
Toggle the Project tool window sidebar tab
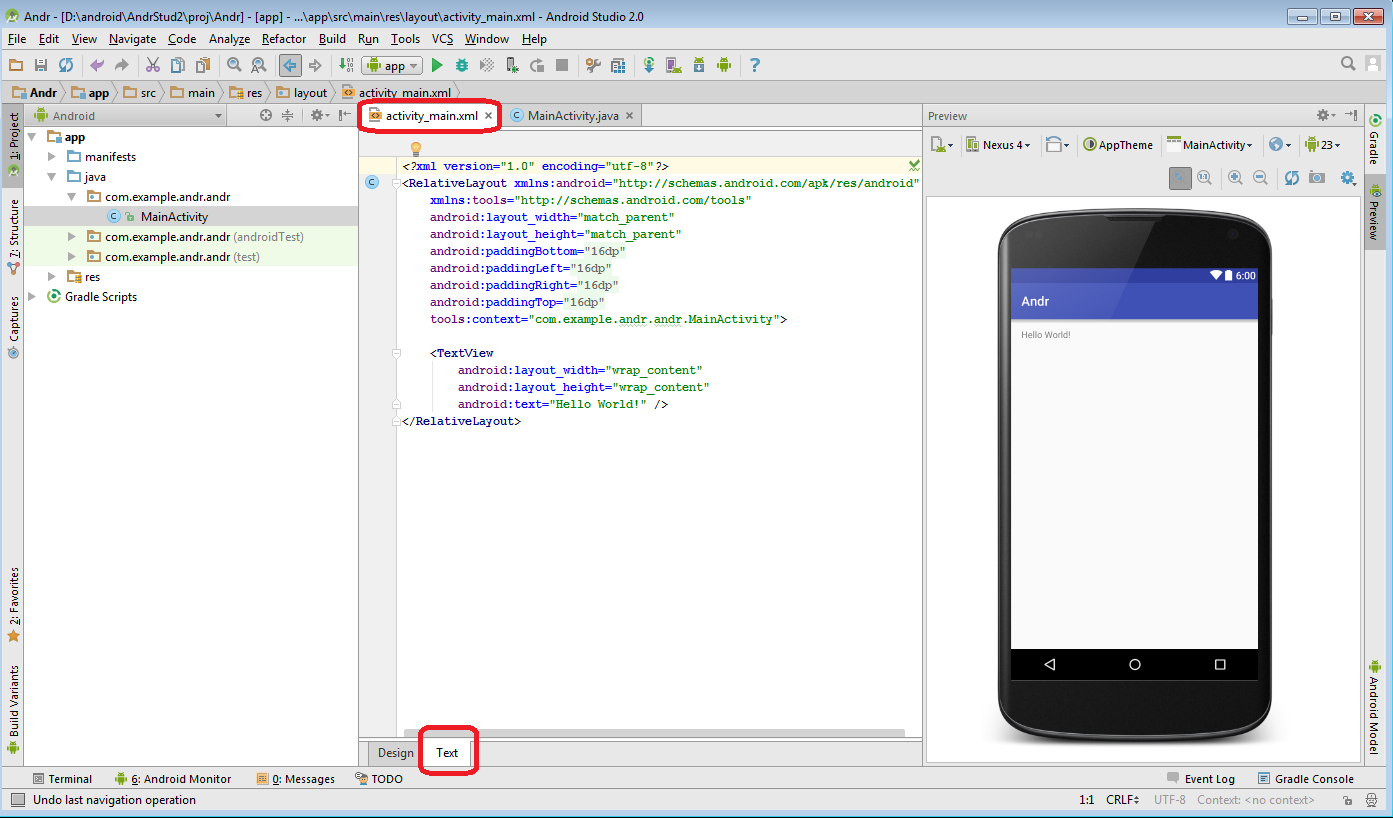[14, 144]
